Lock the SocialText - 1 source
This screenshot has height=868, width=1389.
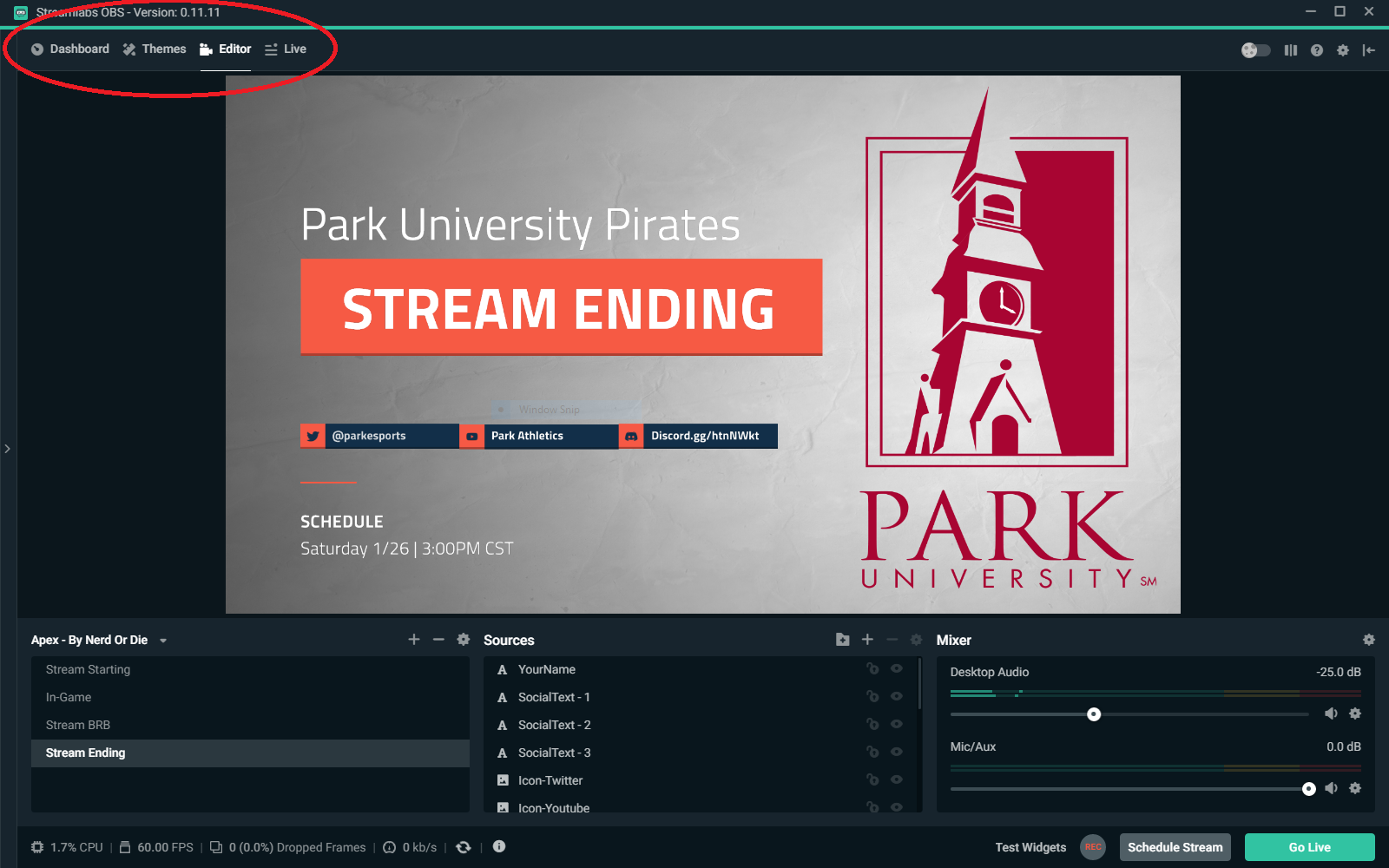[872, 697]
